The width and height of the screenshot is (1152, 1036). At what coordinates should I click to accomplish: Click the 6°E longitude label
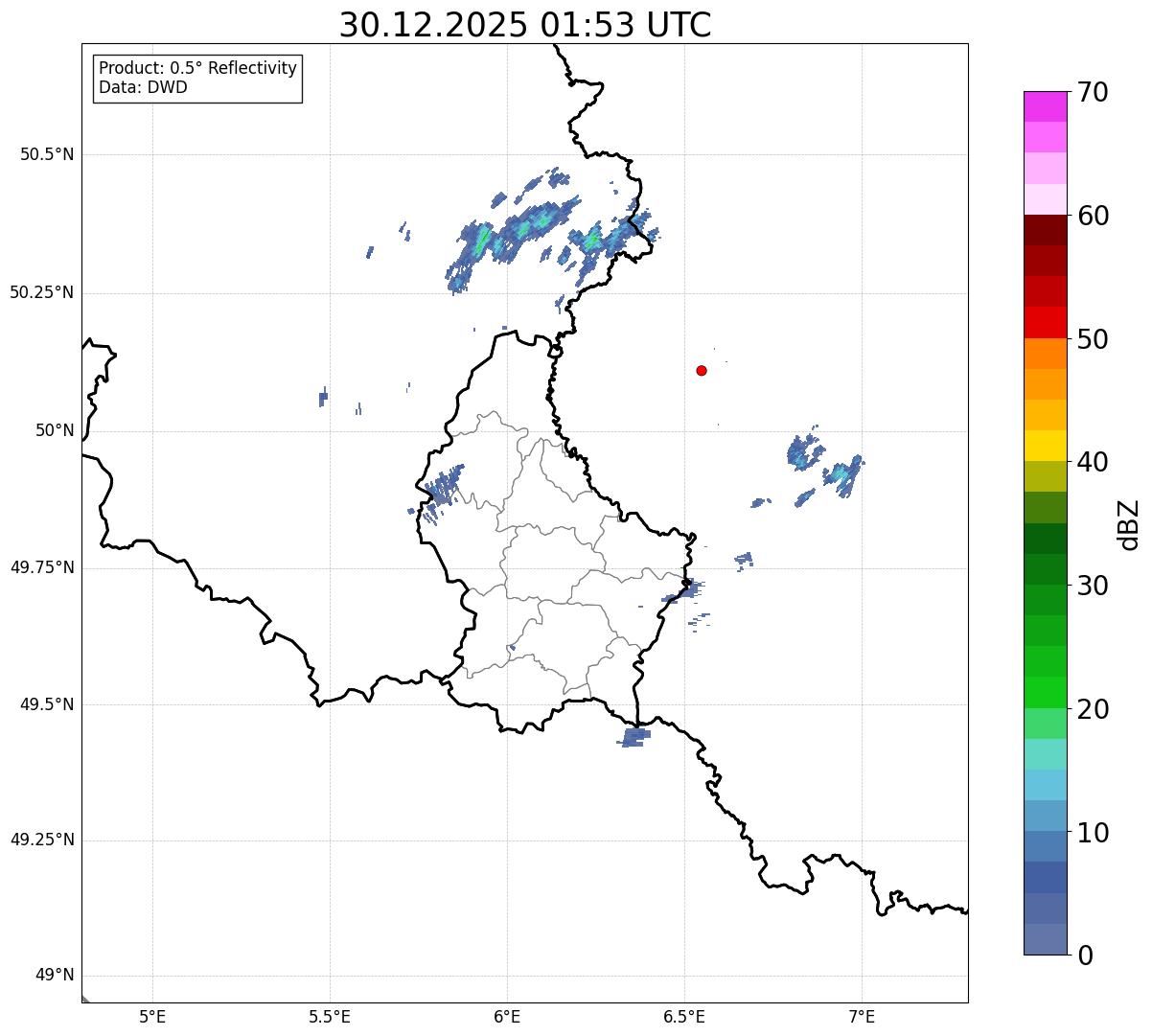pos(507,1017)
